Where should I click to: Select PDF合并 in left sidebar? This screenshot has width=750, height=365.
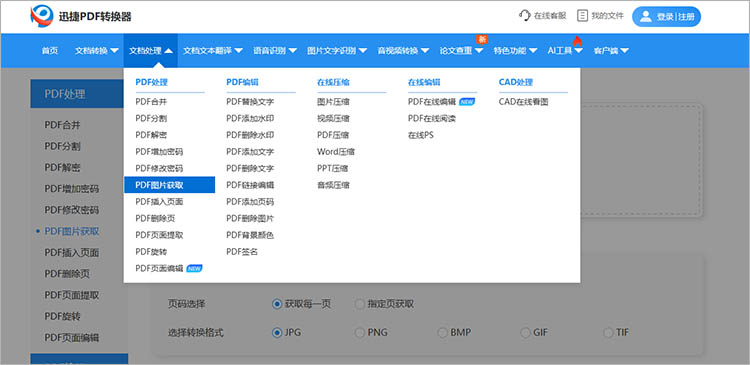63,125
